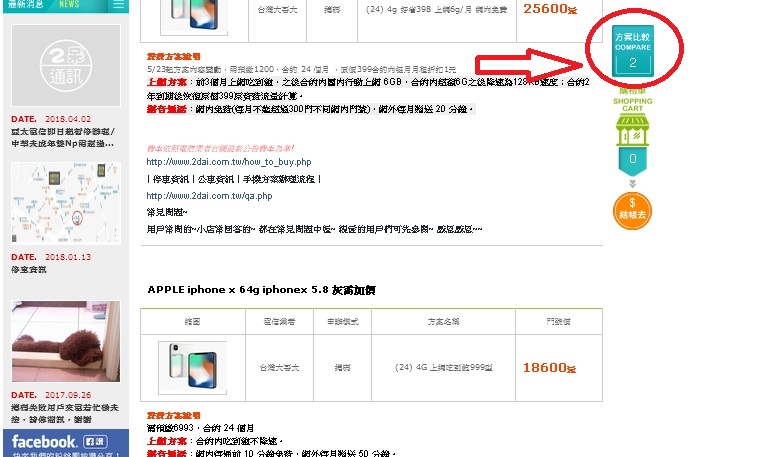Screen dimensions: 767x457
Task: Select the NEWS header tab
Action: click(69, 4)
